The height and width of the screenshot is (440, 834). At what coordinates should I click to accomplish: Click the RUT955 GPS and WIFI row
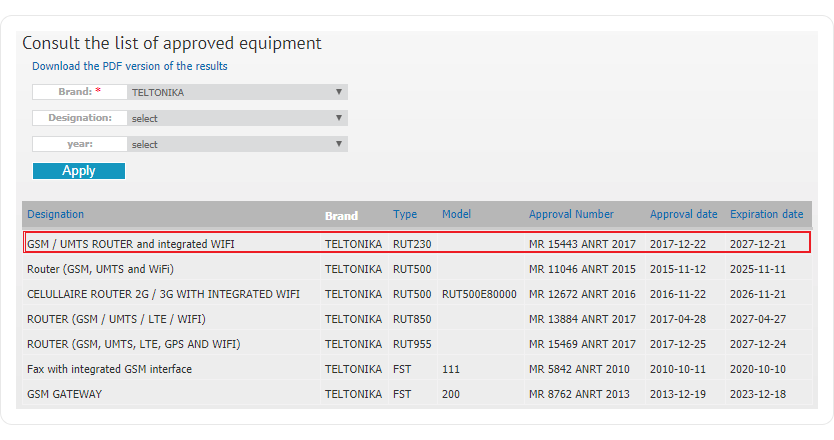(x=134, y=344)
